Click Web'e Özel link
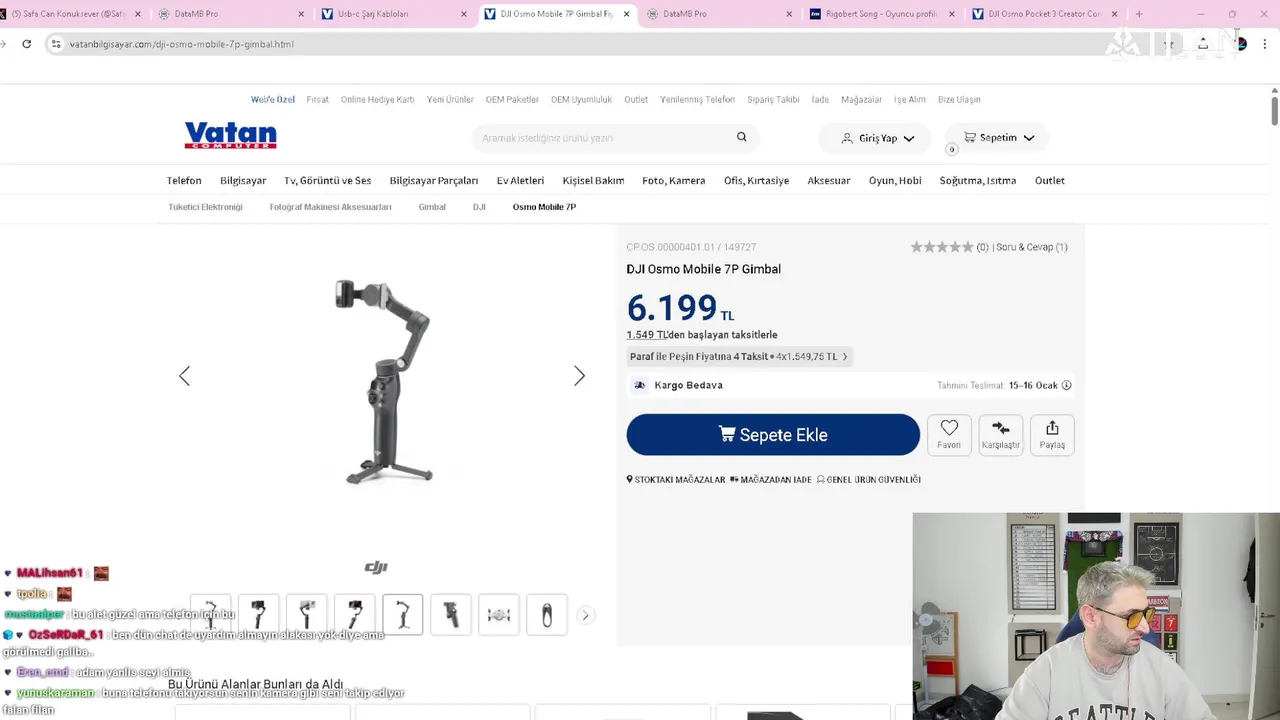 [273, 100]
